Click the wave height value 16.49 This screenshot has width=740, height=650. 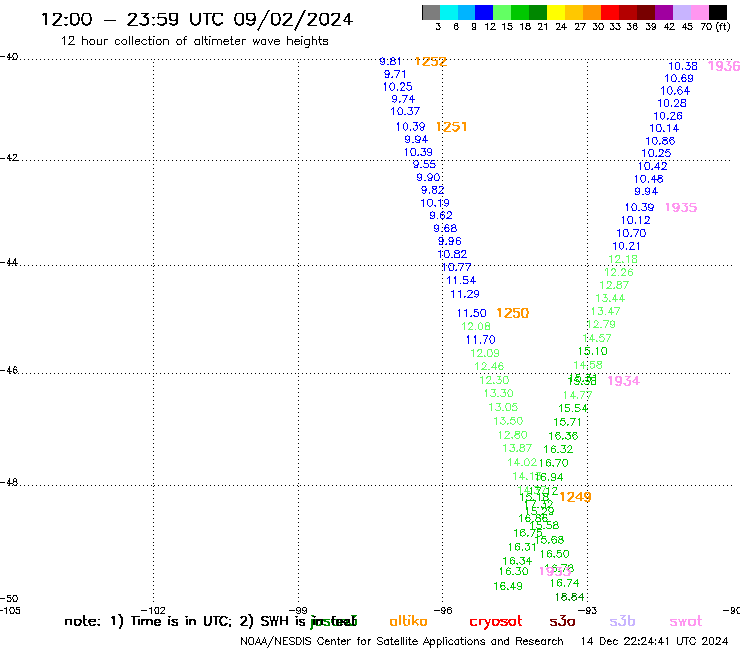508,586
